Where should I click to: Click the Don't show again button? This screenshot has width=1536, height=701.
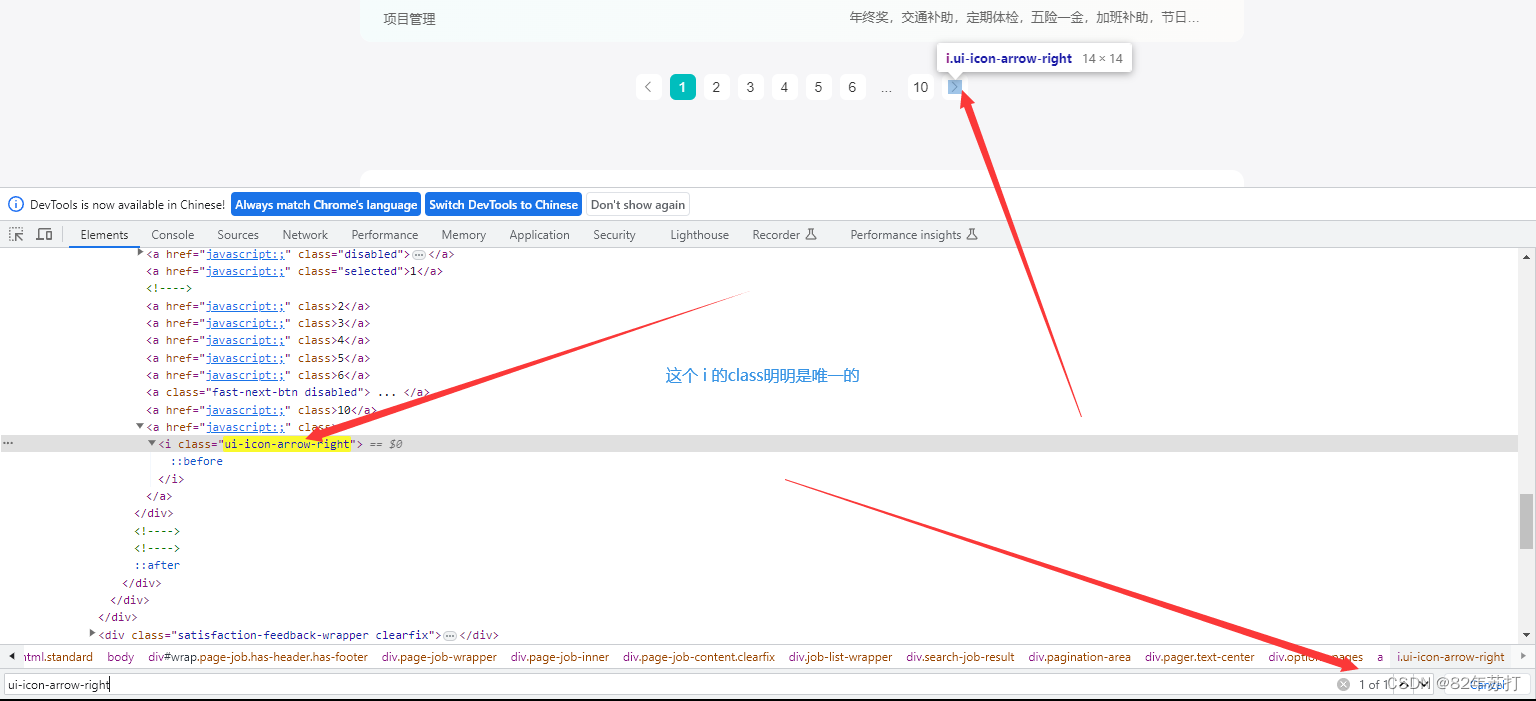tap(637, 203)
